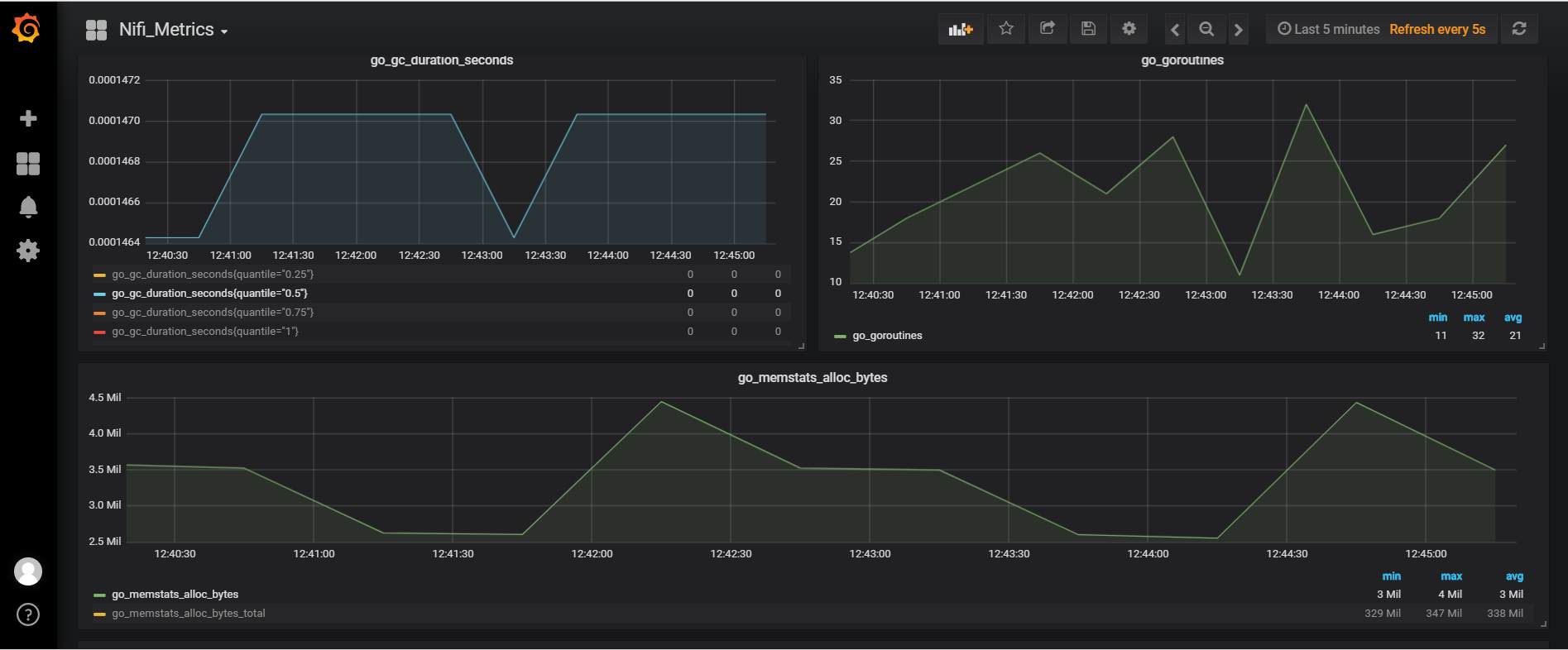The width and height of the screenshot is (1568, 650).
Task: Toggle the quantile="0.75" series visibility
Action: pos(213,313)
